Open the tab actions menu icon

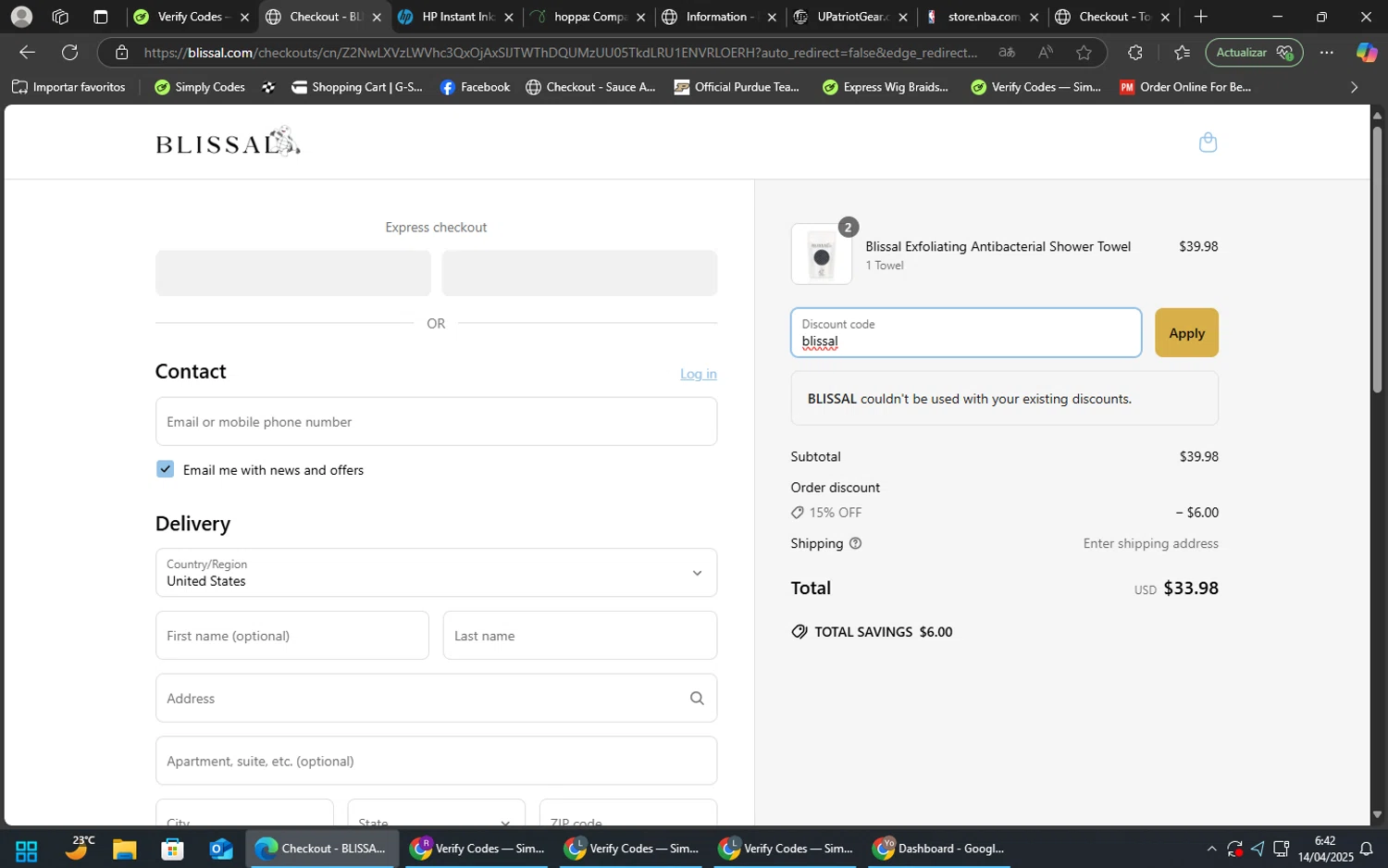tap(101, 17)
